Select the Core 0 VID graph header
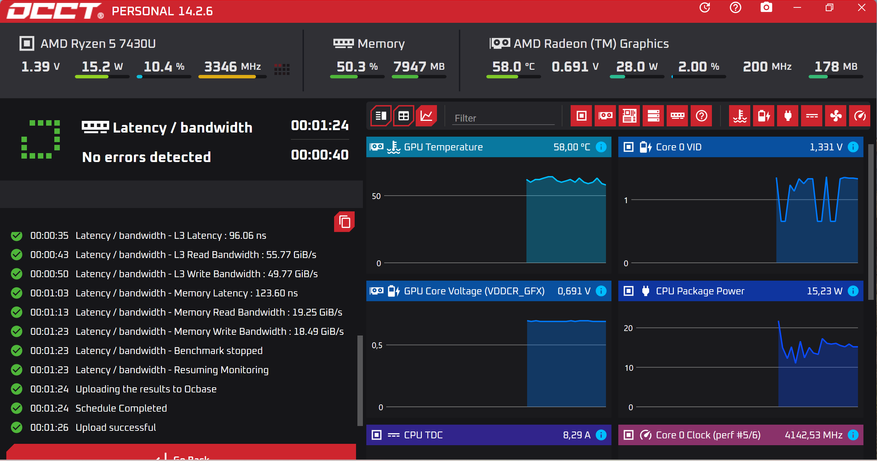Image resolution: width=877 pixels, height=461 pixels. point(741,147)
